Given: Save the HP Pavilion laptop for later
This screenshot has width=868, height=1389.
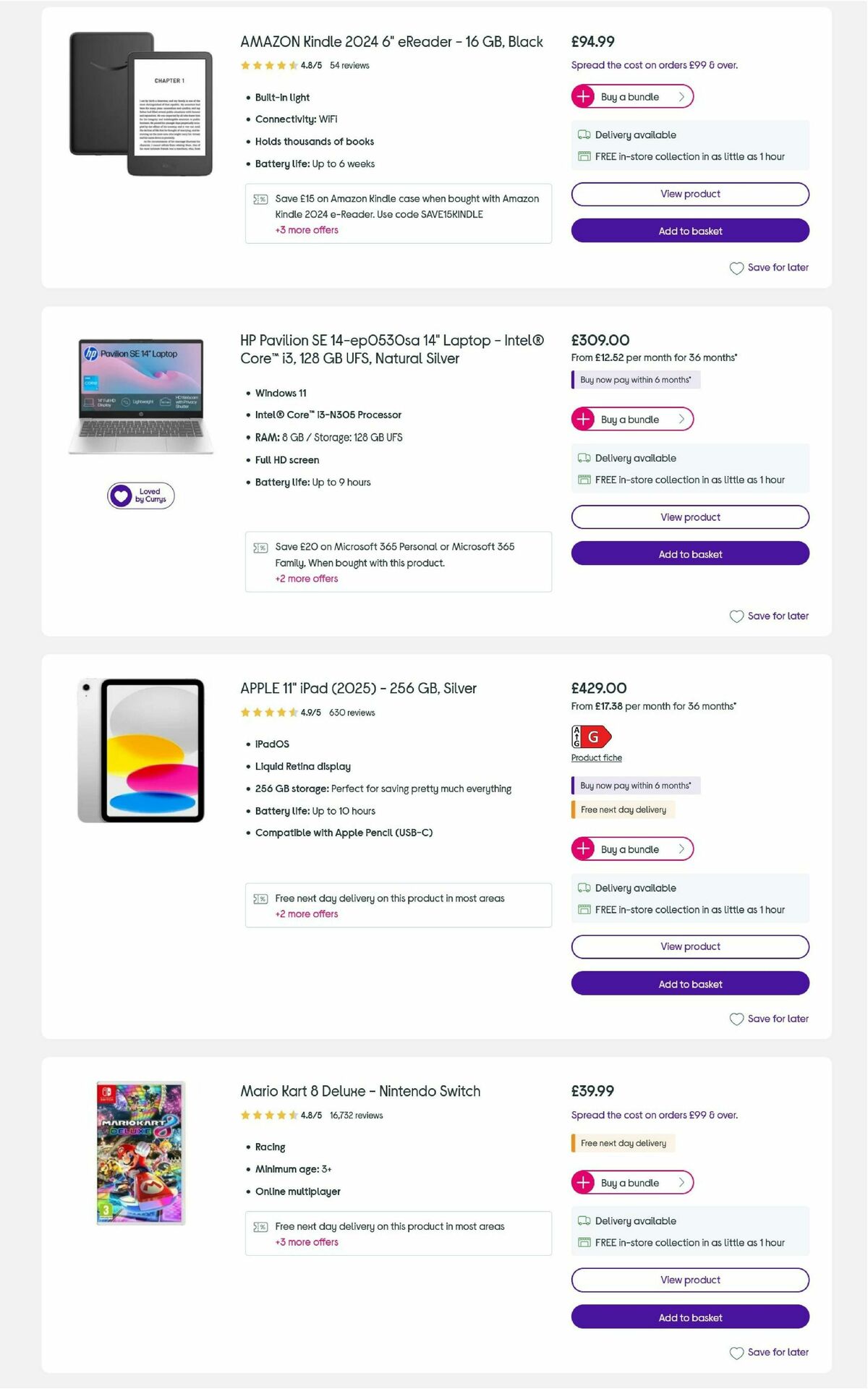Looking at the screenshot, I should click(769, 616).
